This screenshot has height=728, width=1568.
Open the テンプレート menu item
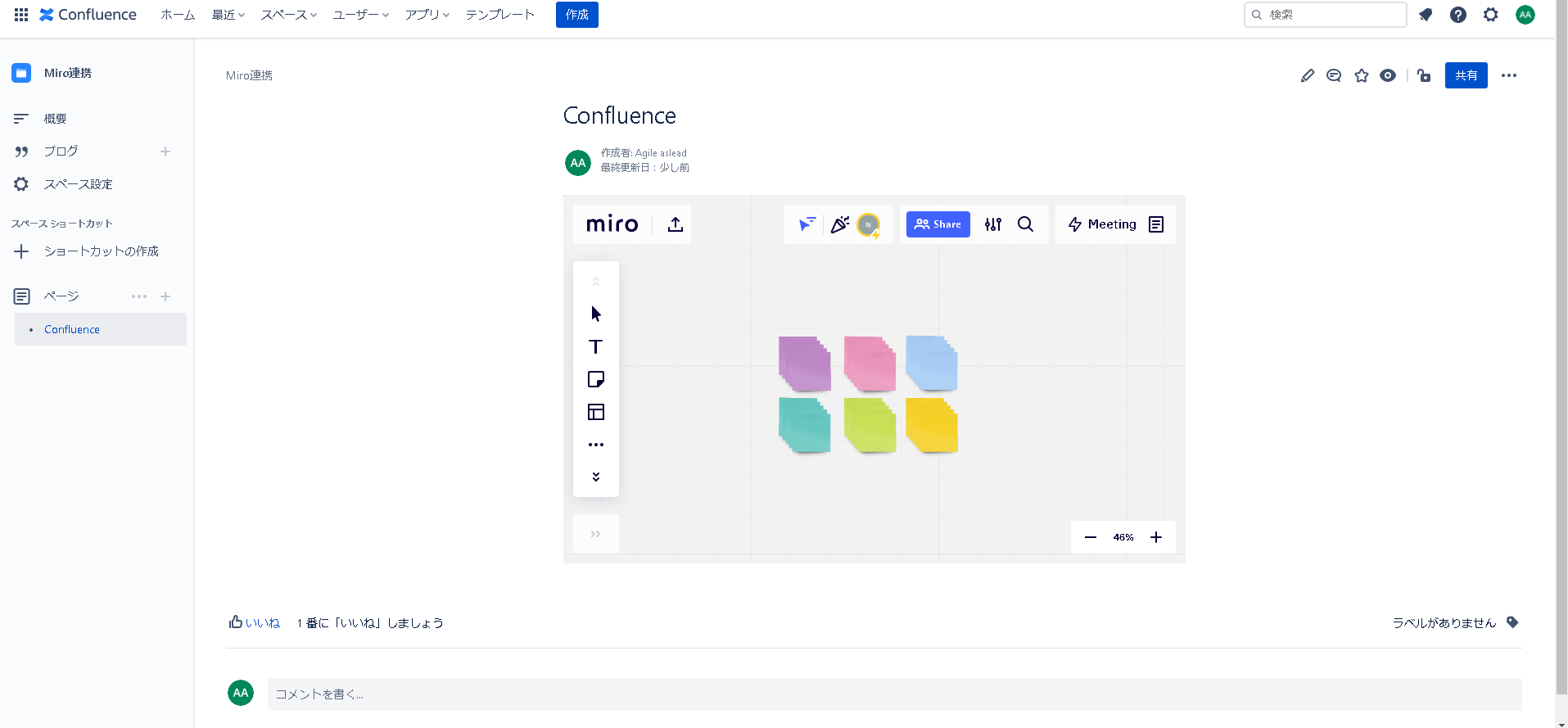point(499,15)
